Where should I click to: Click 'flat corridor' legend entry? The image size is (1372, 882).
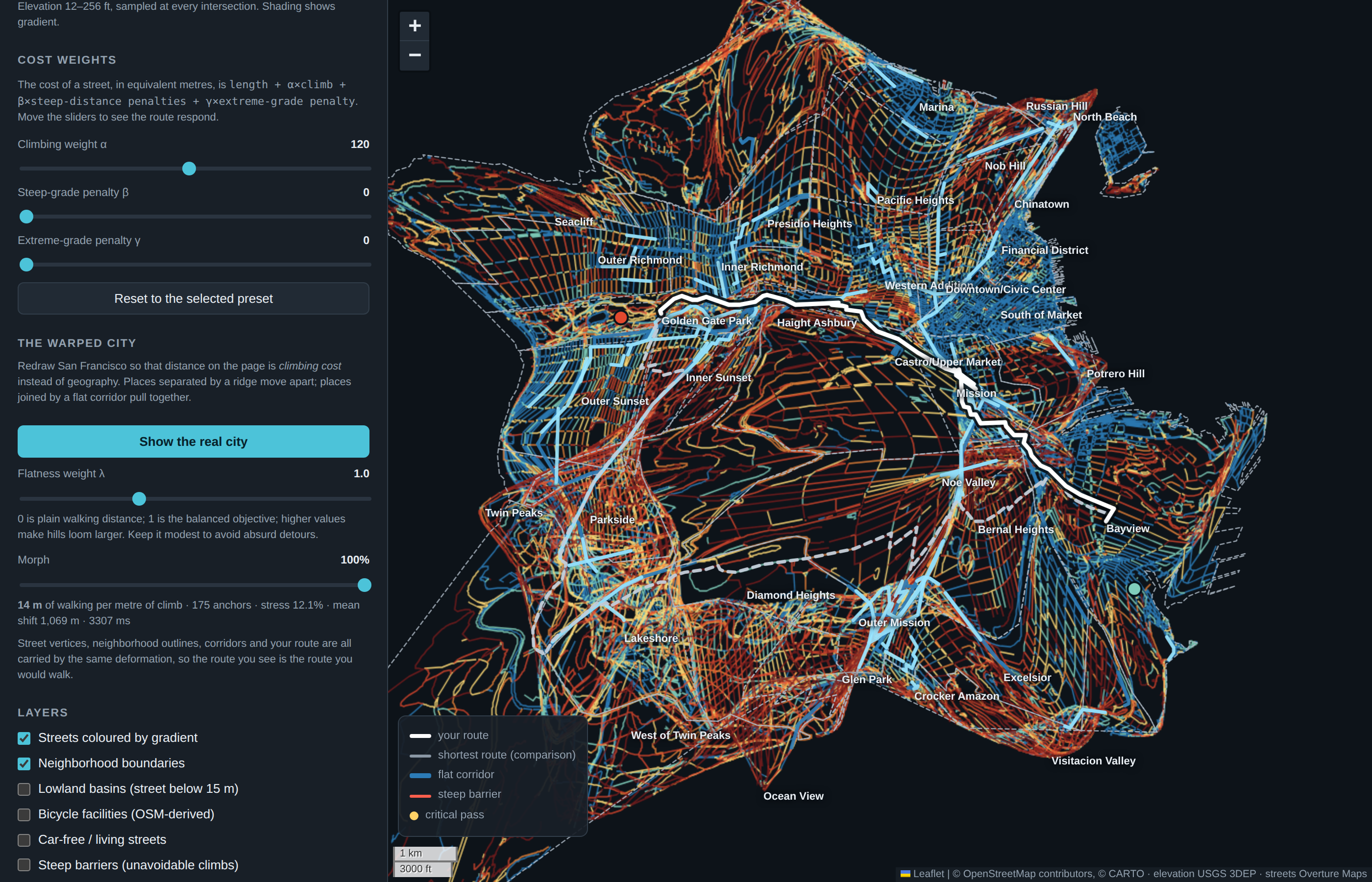452,774
